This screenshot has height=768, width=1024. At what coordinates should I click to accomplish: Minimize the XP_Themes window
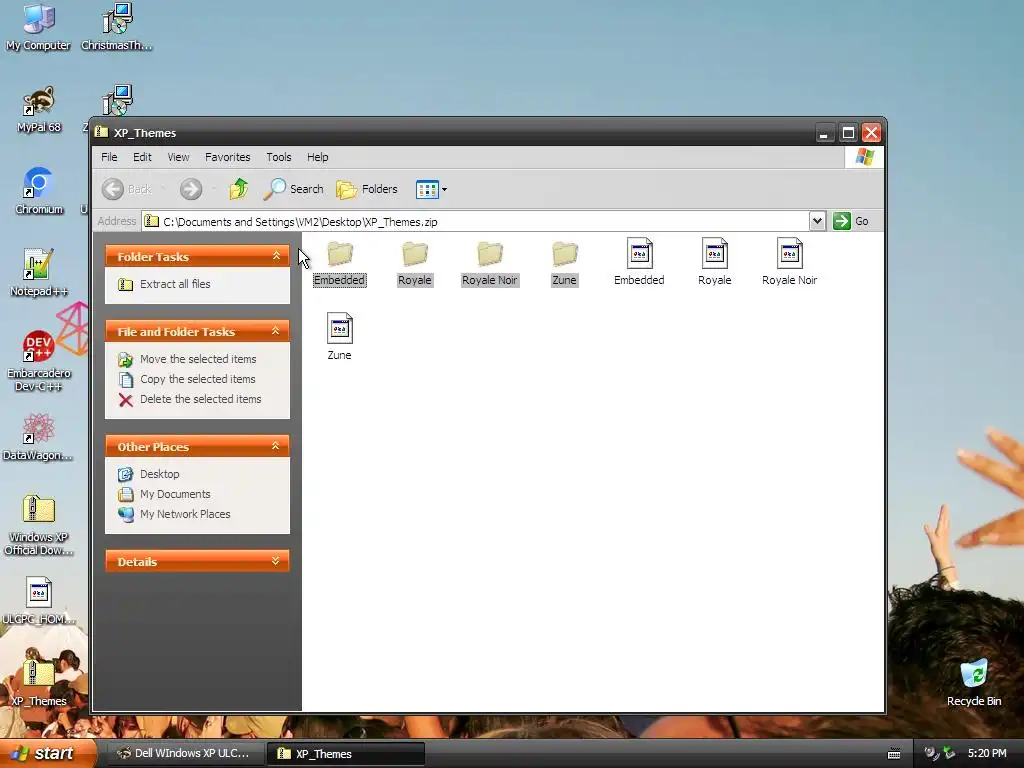[x=824, y=133]
